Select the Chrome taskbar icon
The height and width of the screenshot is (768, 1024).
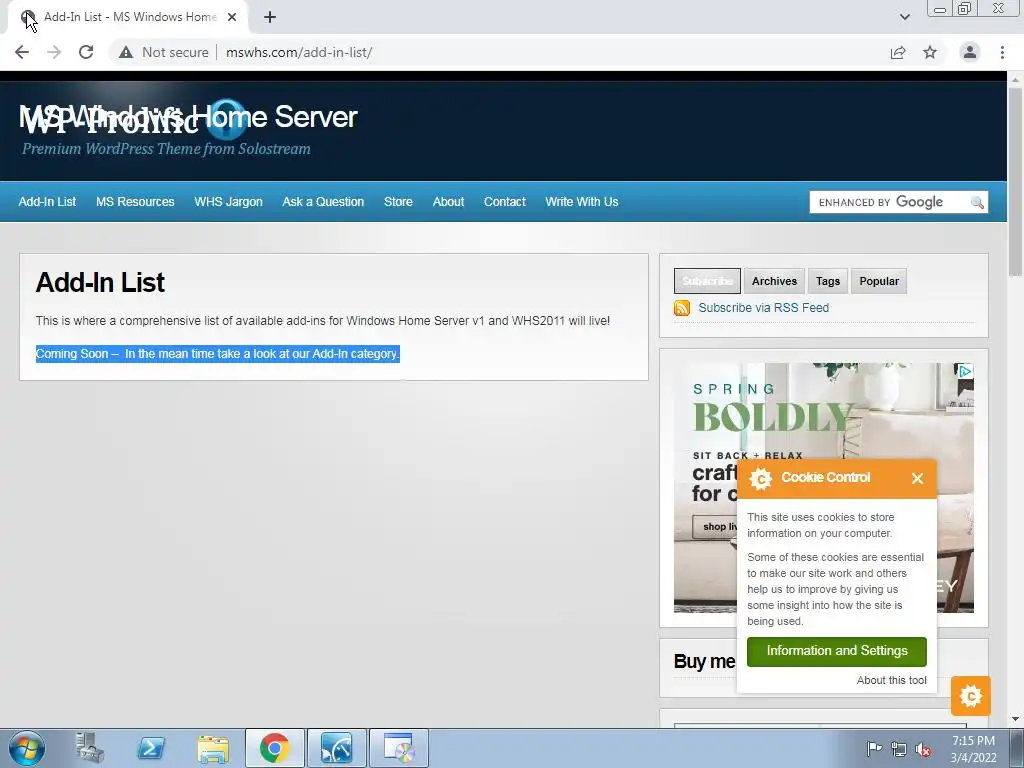(274, 748)
